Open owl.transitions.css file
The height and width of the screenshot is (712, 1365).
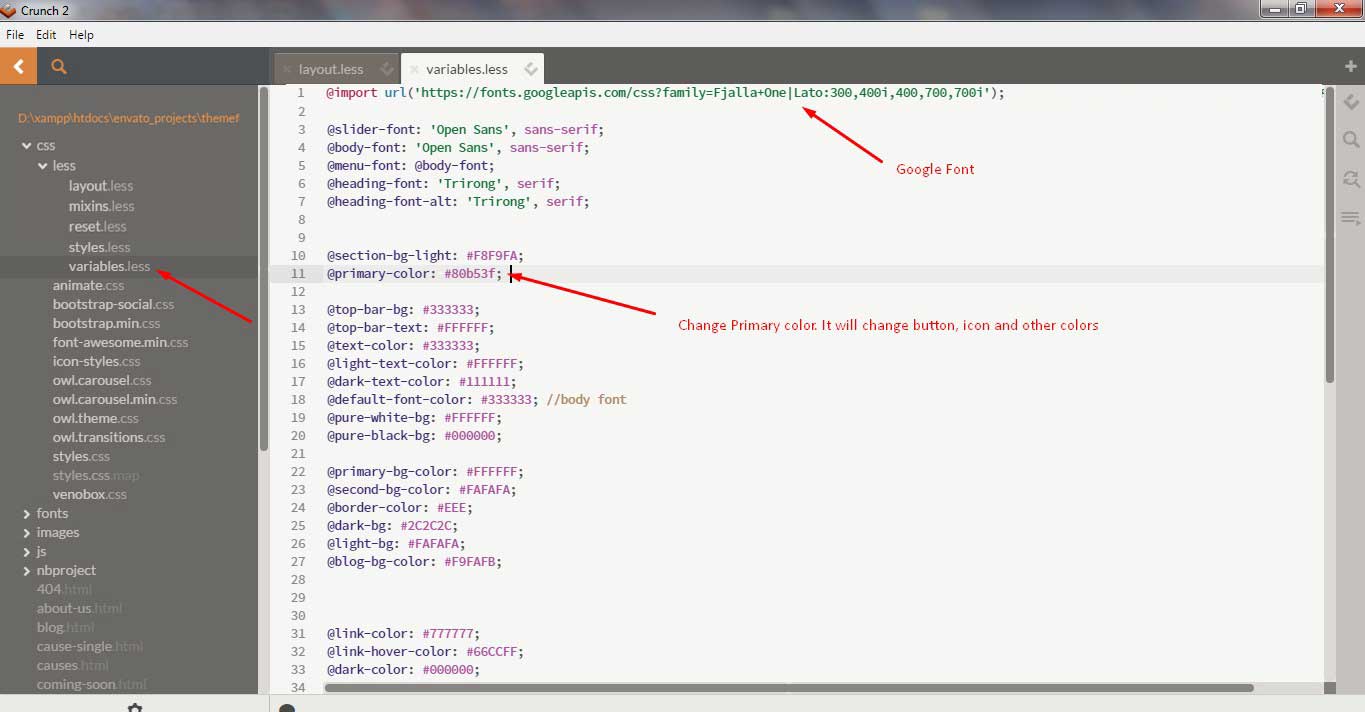pos(109,437)
